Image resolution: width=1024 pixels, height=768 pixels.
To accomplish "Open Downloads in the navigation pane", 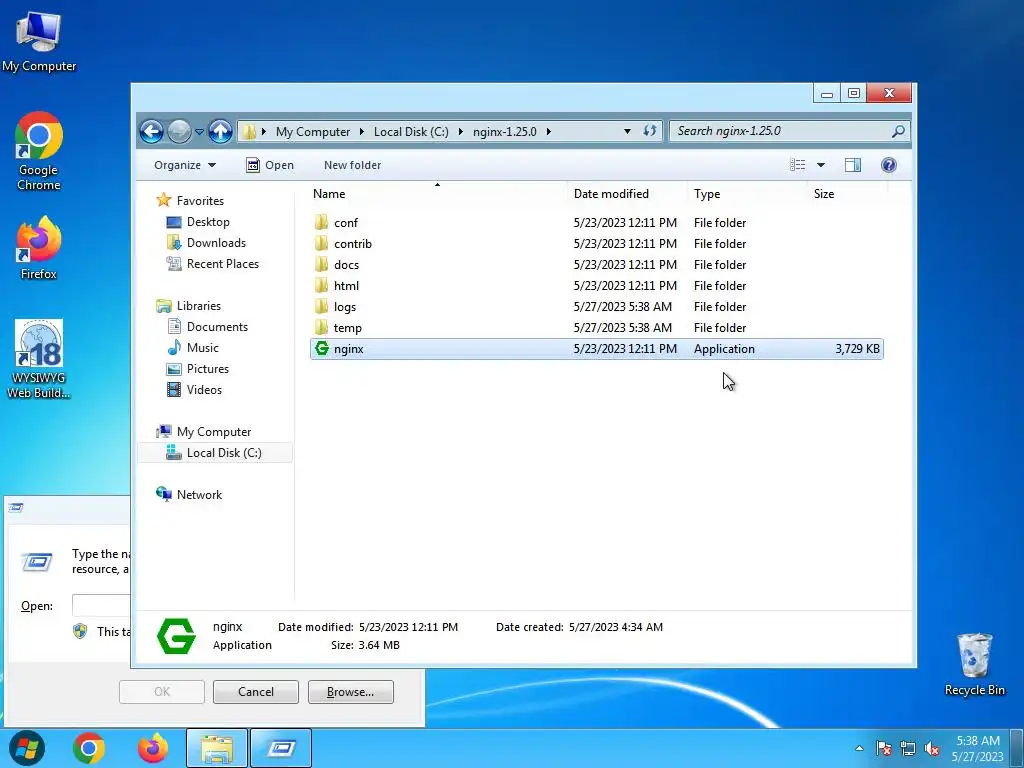I will [x=206, y=243].
